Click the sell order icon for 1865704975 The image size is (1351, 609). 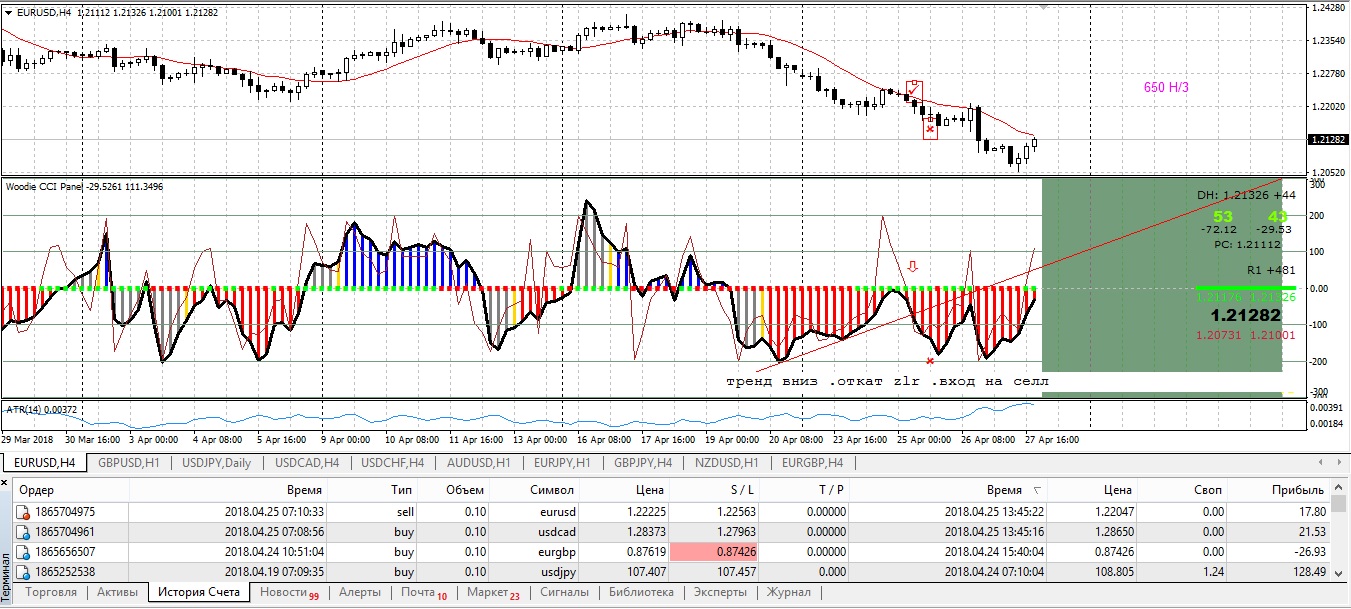23,512
